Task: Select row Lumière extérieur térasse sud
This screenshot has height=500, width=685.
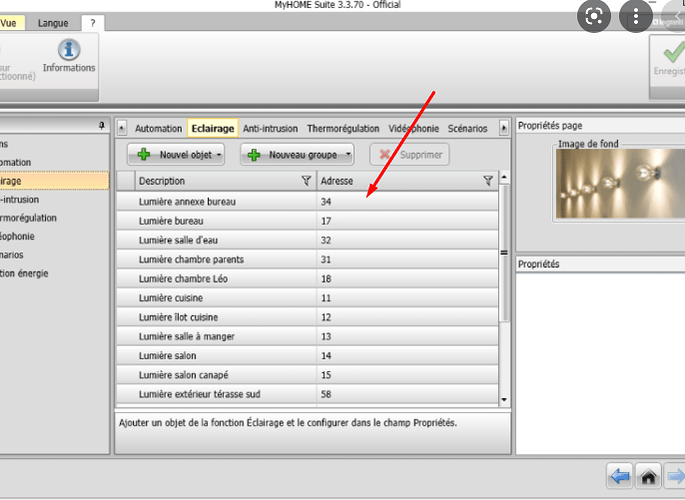Action: (x=307, y=393)
